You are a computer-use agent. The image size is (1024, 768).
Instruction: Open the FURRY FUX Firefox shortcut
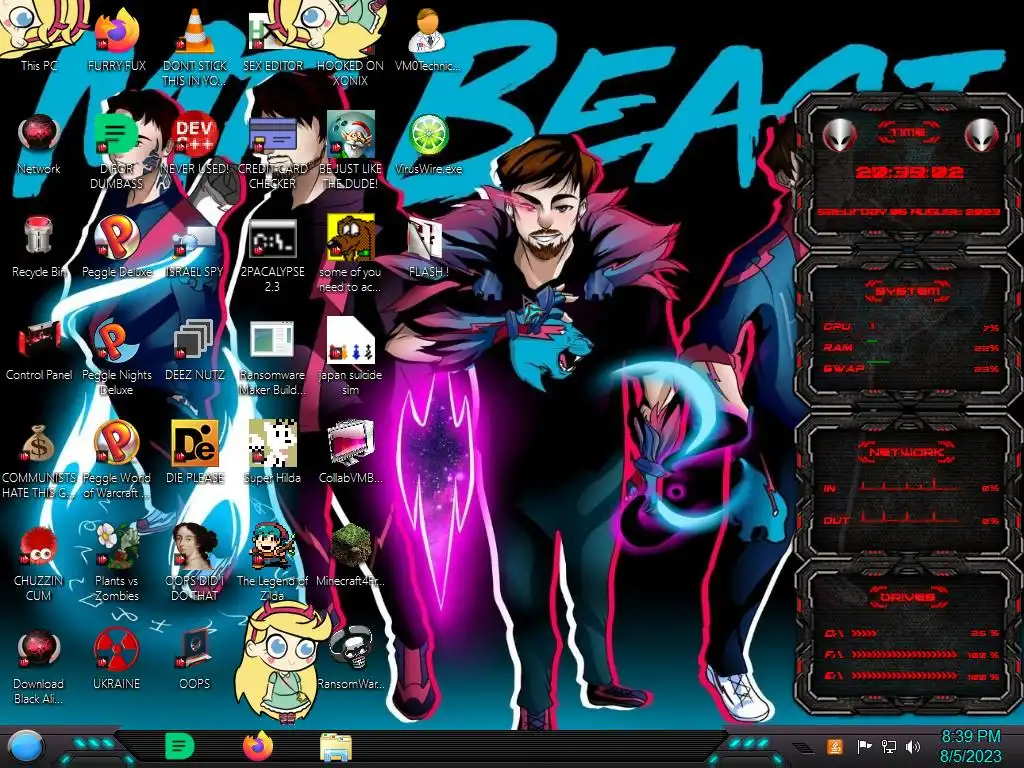pyautogui.click(x=116, y=39)
